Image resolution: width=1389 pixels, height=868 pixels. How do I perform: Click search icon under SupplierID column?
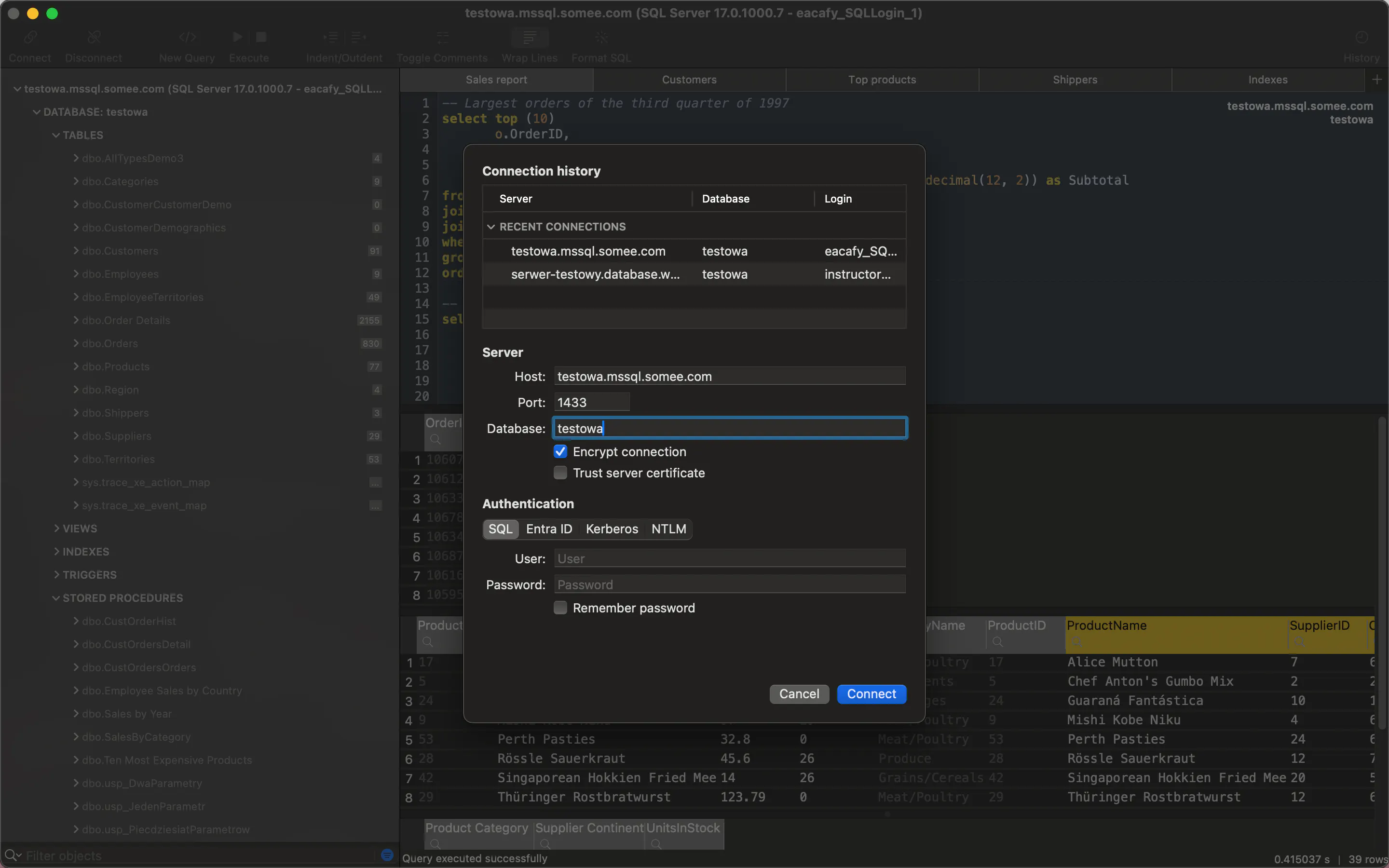[x=1299, y=641]
